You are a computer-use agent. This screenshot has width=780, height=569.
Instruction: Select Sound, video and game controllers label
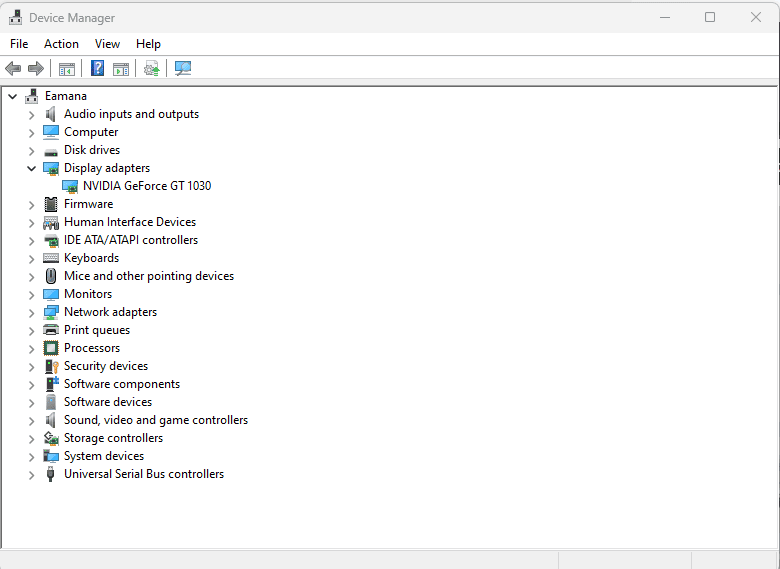(156, 420)
